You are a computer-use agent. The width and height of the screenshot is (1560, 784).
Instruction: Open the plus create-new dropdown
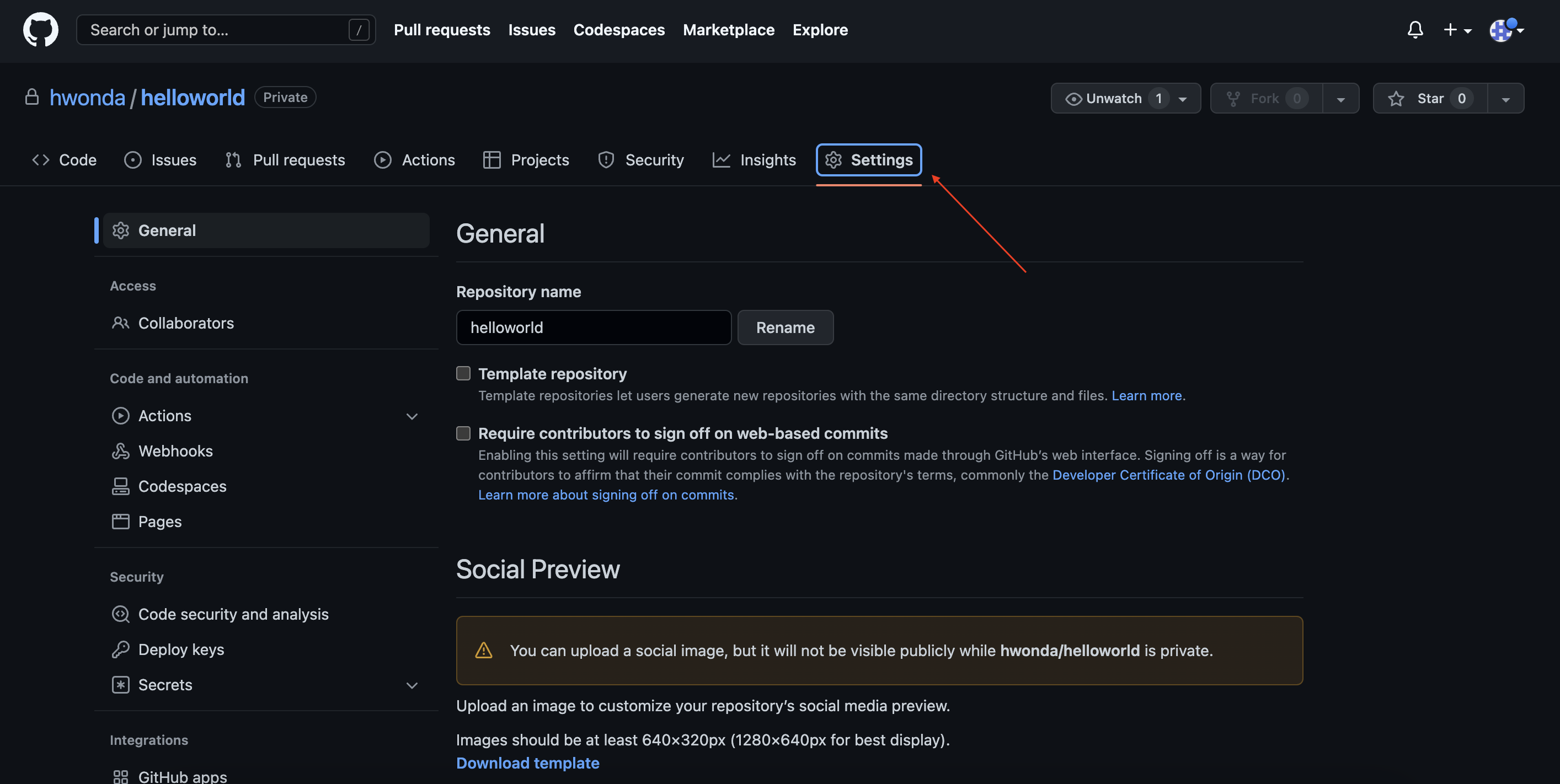point(1457,30)
